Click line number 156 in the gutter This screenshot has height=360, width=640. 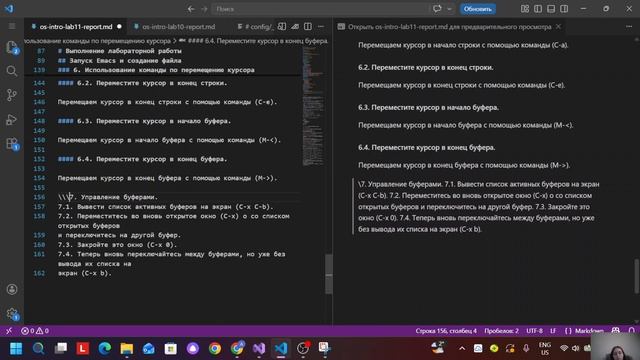click(x=39, y=197)
